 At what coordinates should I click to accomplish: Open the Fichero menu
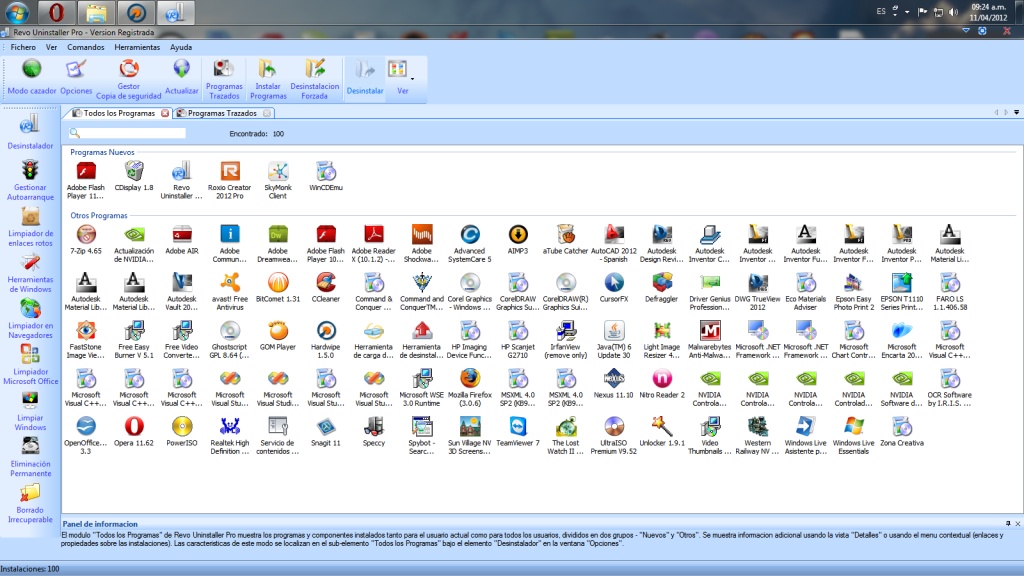click(23, 47)
